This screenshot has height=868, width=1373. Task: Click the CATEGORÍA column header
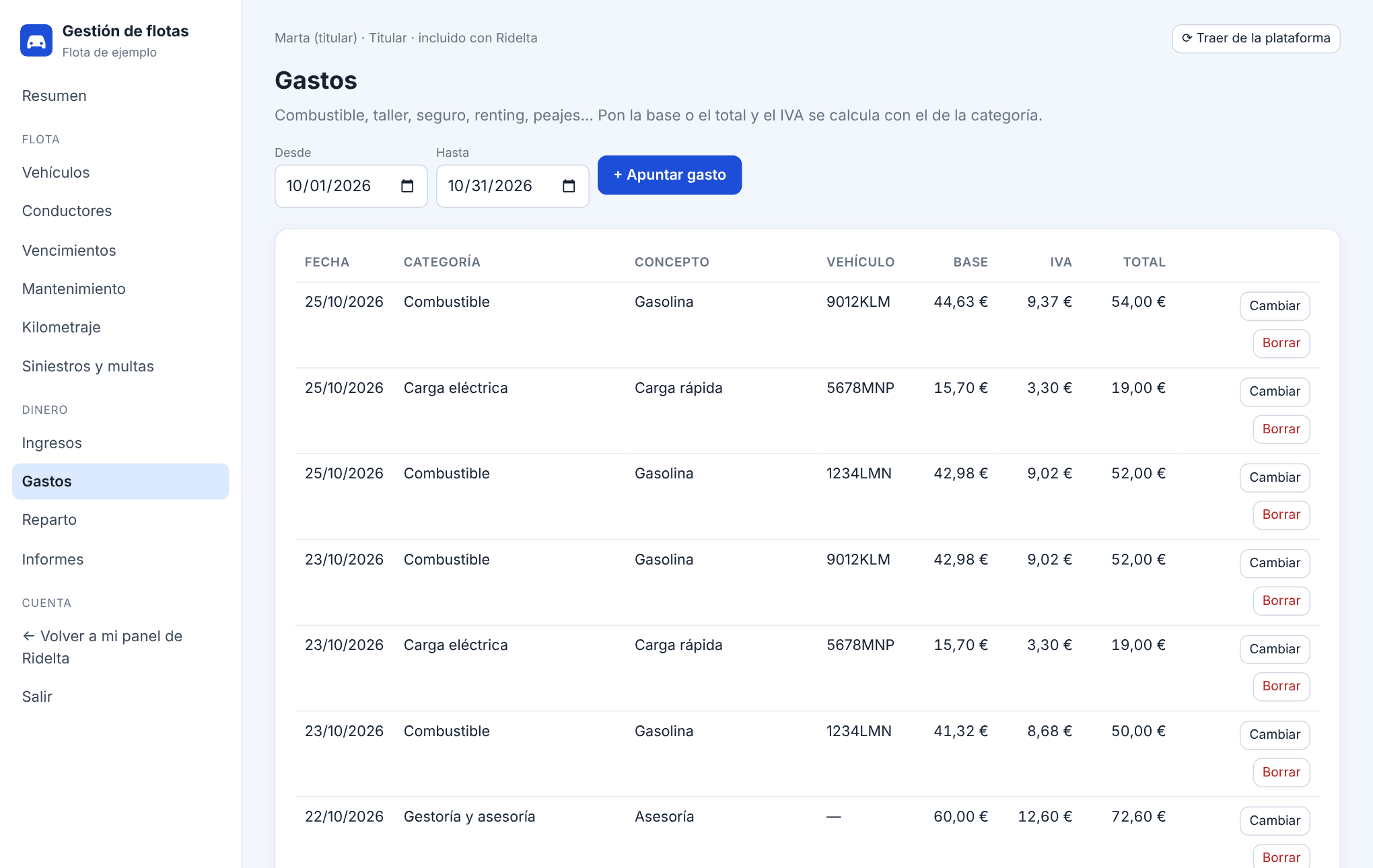(x=442, y=262)
